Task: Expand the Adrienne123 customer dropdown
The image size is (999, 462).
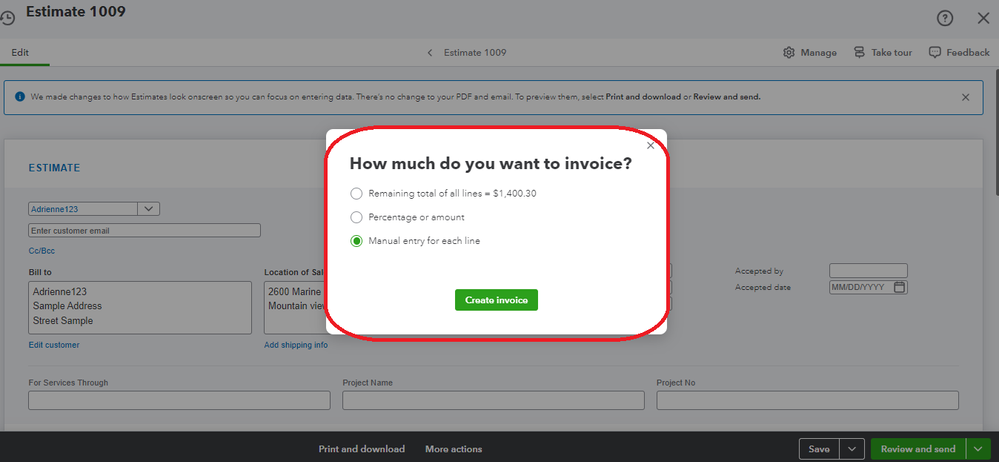Action: click(148, 208)
